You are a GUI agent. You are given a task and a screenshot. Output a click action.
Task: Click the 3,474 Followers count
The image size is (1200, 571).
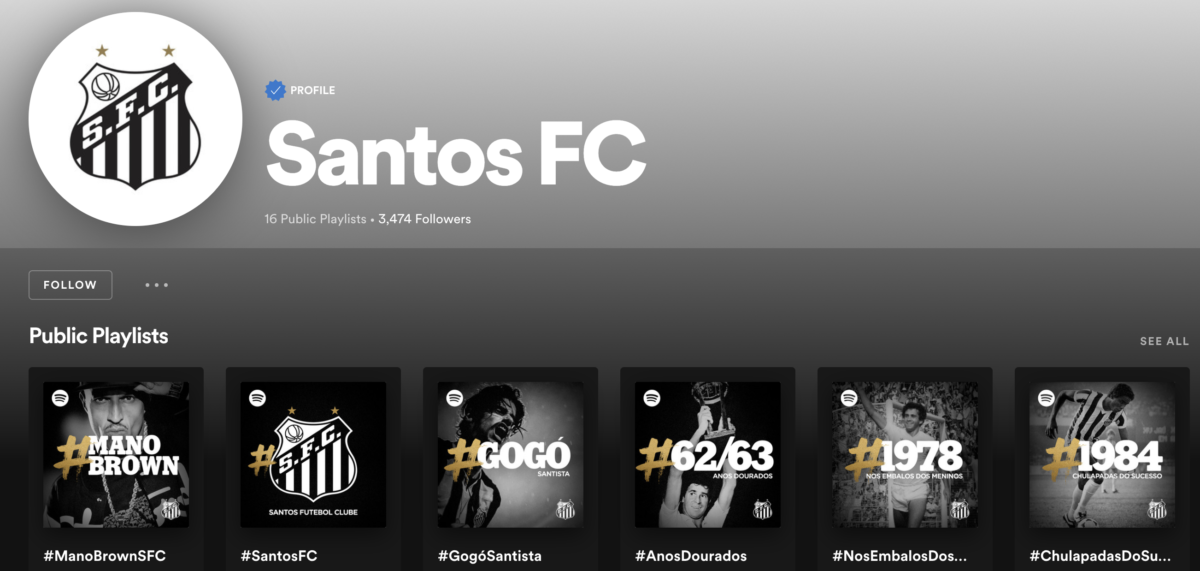424,219
